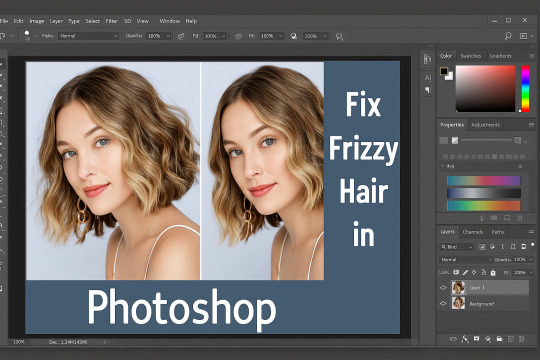The width and height of the screenshot is (540, 360).
Task: Create a new group folder icon
Action: 499,339
